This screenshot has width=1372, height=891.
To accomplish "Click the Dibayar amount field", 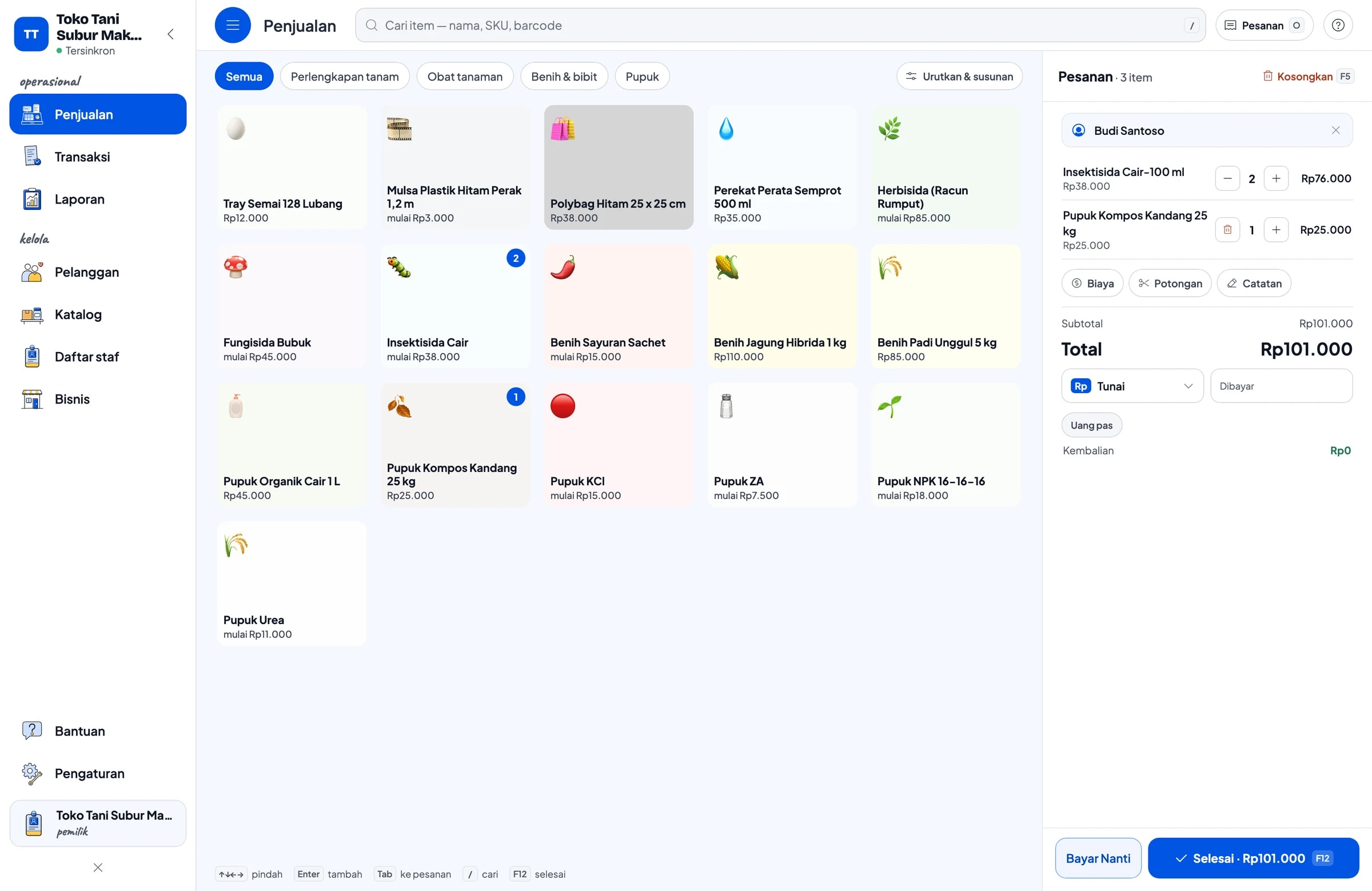I will (1281, 386).
